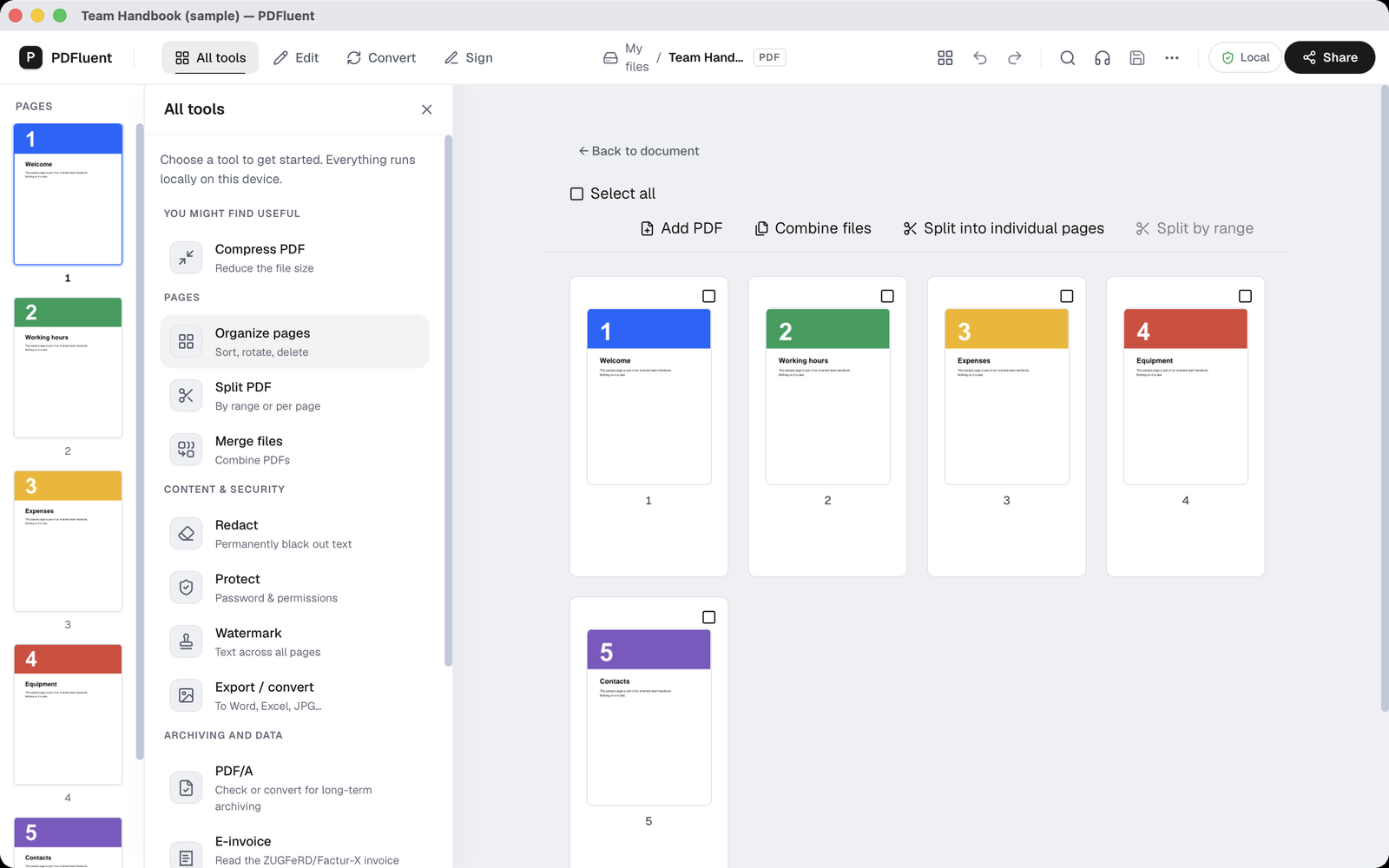Click the Add PDF button
Viewport: 1389px width, 868px height.
681,228
